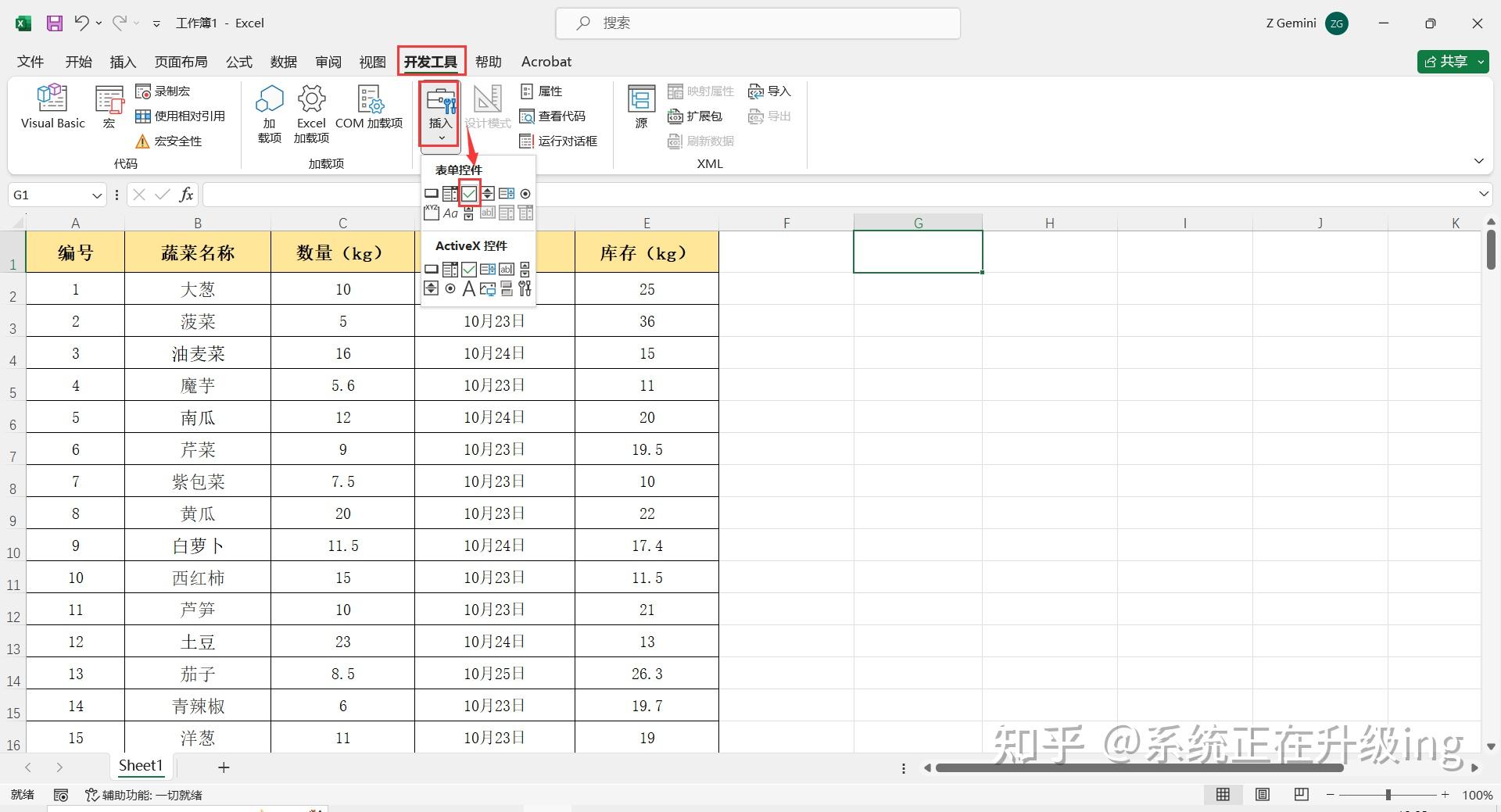Select the ActiveX command button icon
1501x812 pixels.
pyautogui.click(x=432, y=269)
